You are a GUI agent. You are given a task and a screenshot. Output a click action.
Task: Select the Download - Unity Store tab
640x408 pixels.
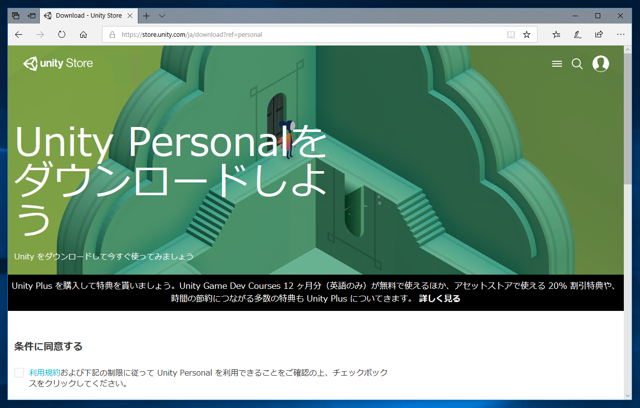point(89,16)
